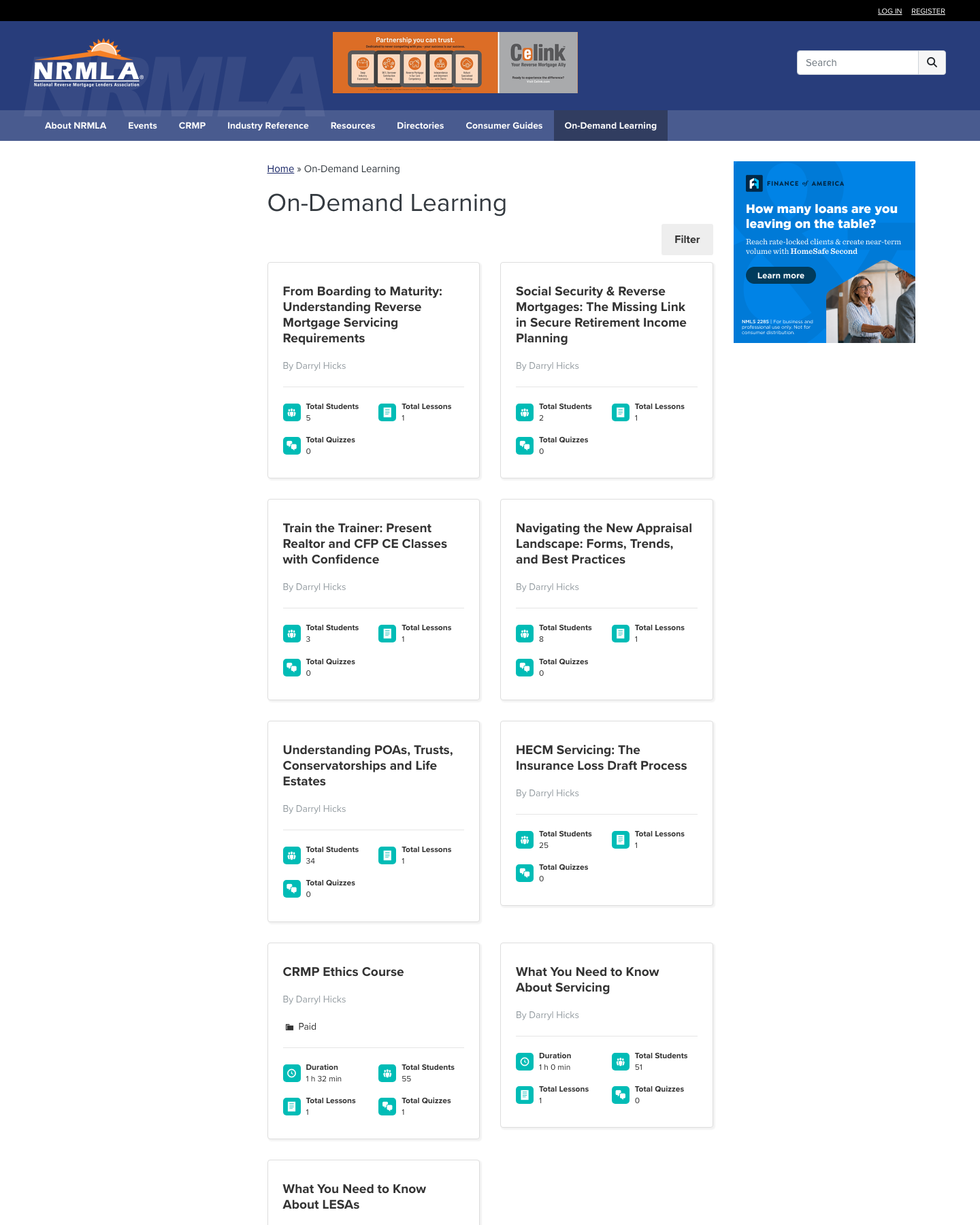Image resolution: width=980 pixels, height=1225 pixels.
Task: Click Duration clock icon in What You Need to Know About Servicing card
Action: click(525, 1062)
